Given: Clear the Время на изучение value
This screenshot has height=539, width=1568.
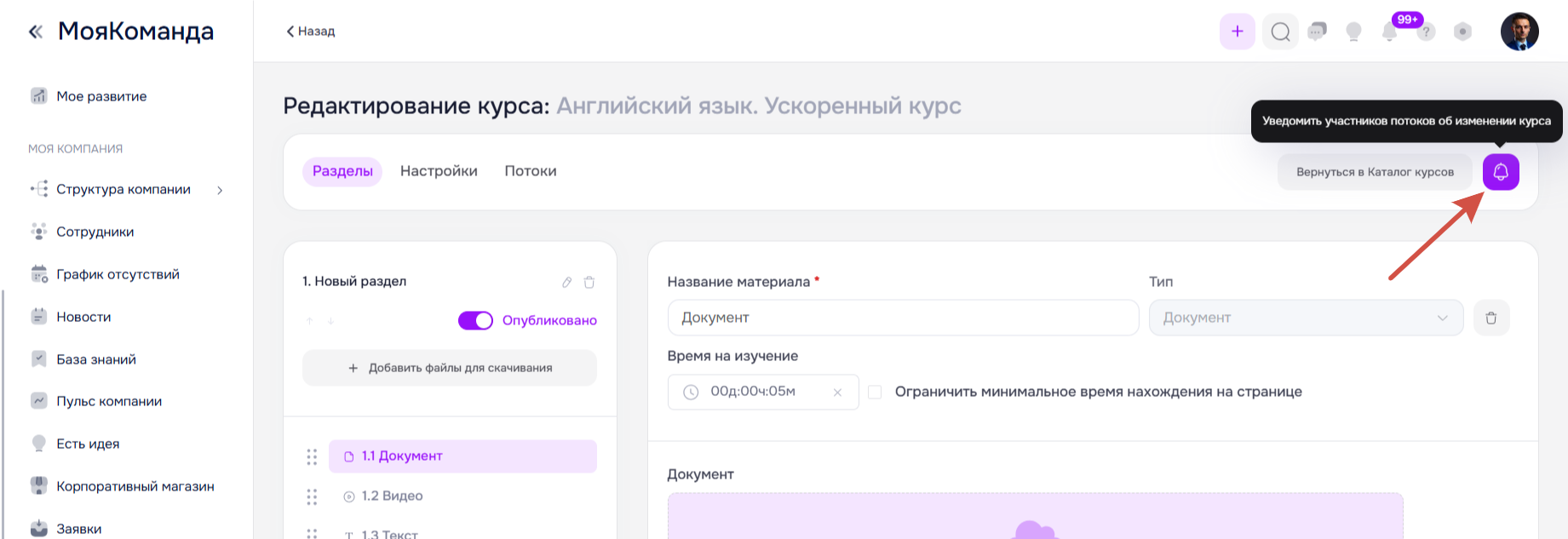Looking at the screenshot, I should (837, 393).
